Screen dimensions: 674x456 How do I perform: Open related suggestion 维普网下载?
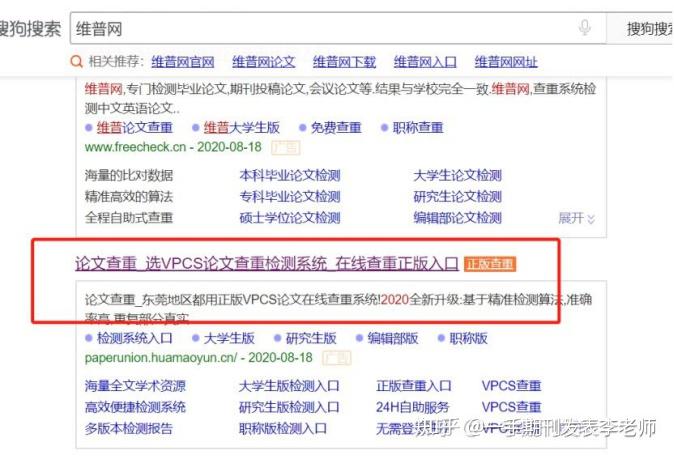coord(344,62)
